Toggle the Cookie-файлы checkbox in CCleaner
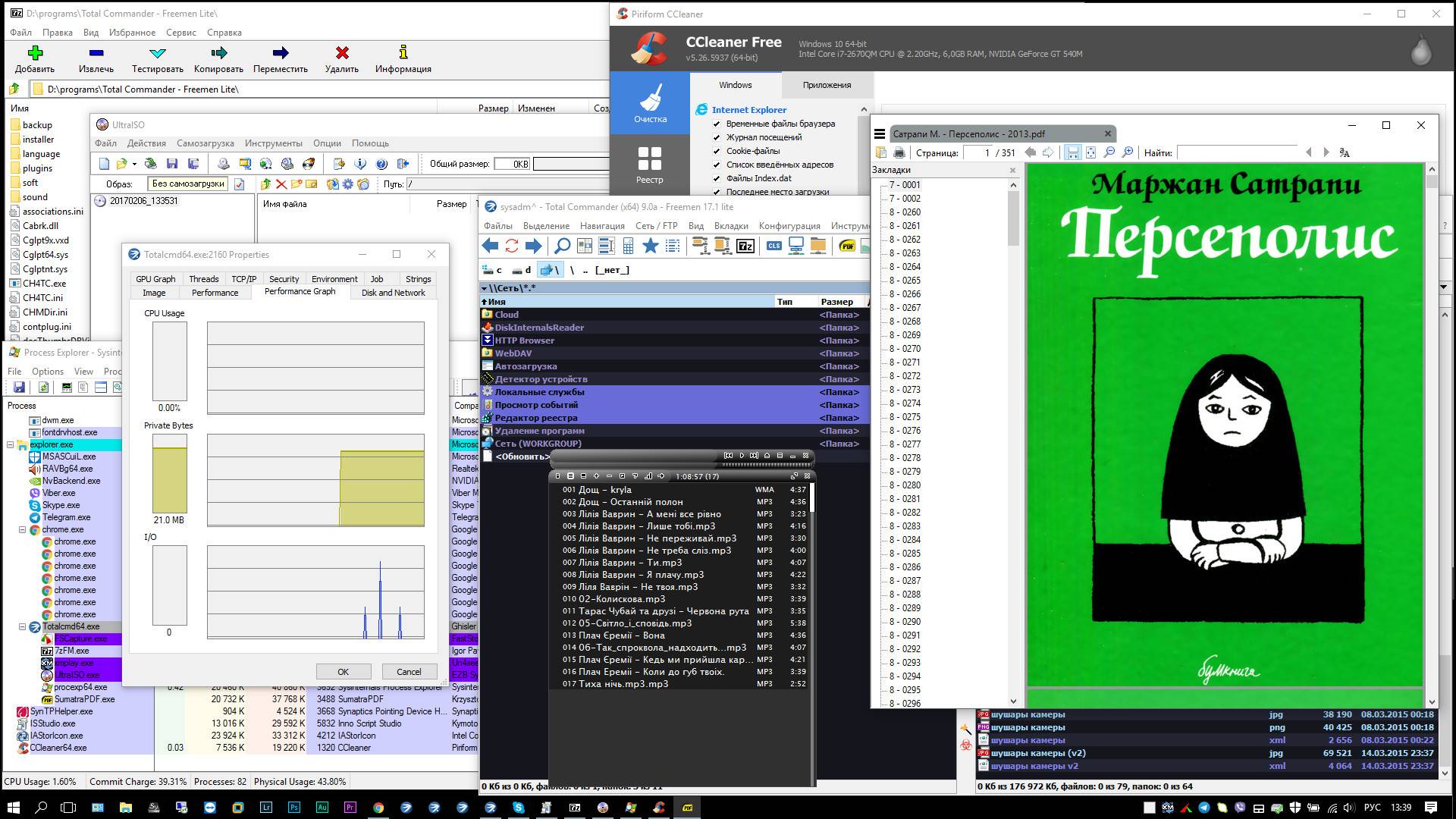This screenshot has height=819, width=1456. pyautogui.click(x=717, y=151)
